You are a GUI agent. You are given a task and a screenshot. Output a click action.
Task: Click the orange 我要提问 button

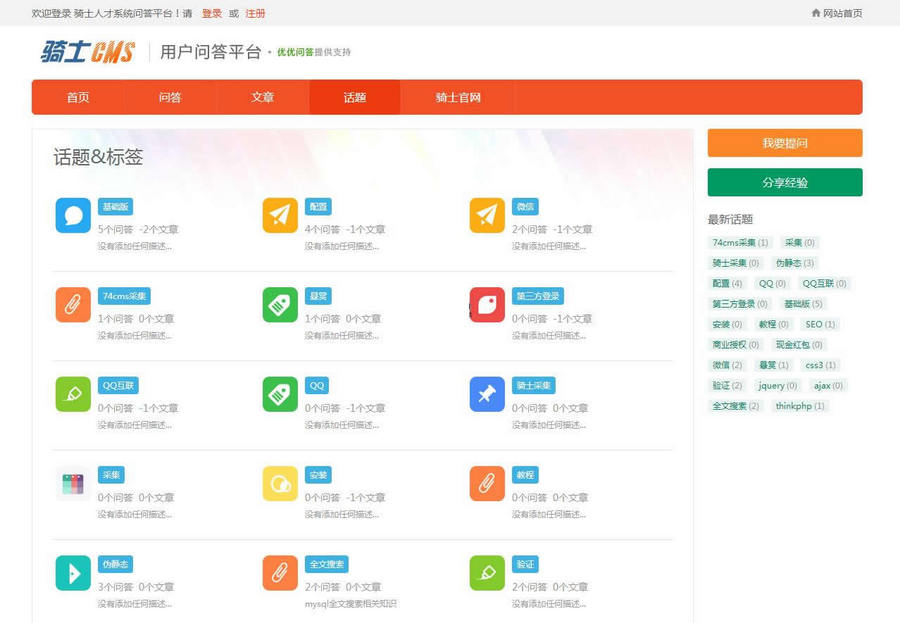pos(784,143)
